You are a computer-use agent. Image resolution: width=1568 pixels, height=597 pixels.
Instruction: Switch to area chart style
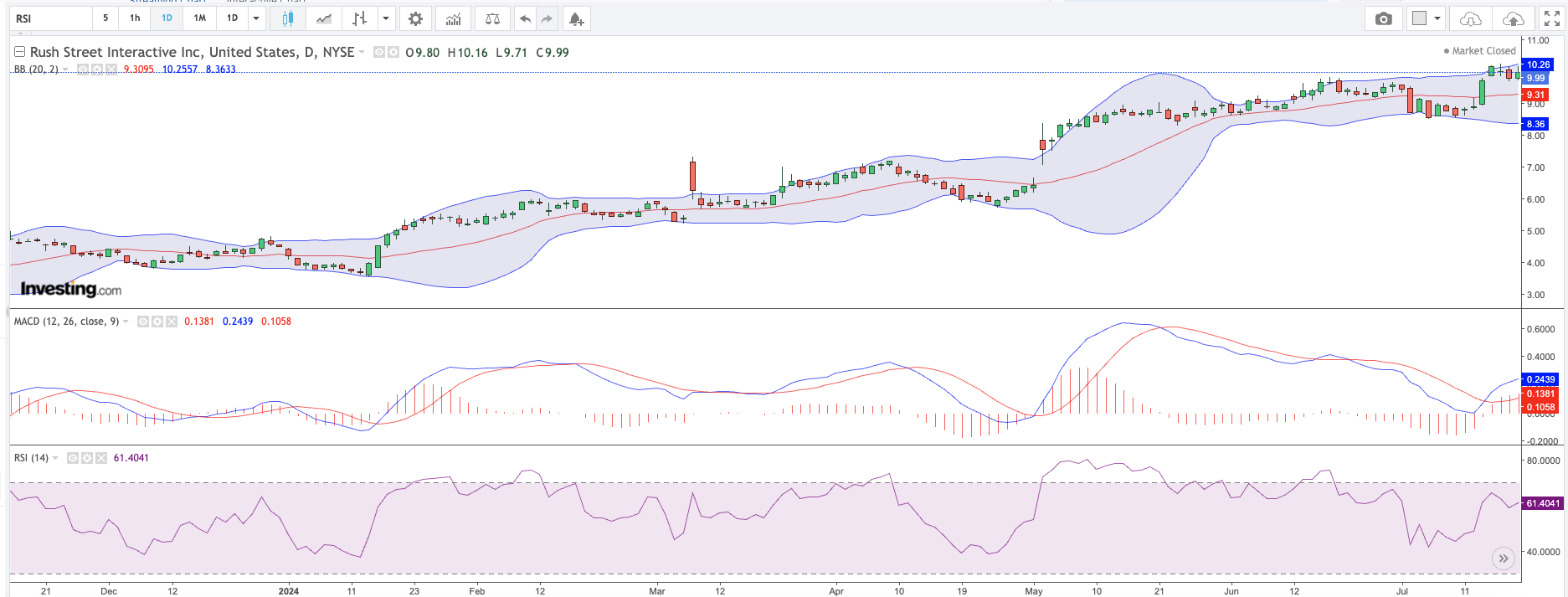point(324,18)
